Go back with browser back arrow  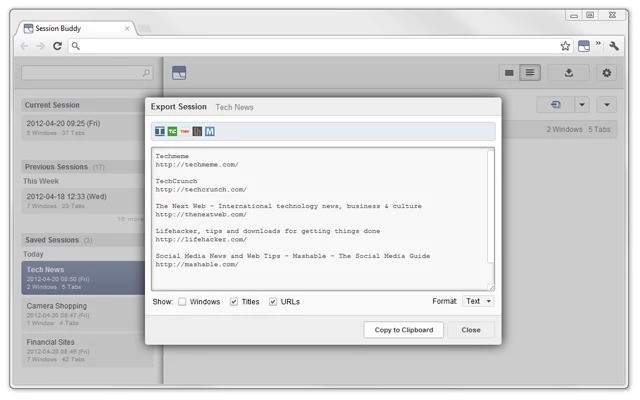[24, 46]
